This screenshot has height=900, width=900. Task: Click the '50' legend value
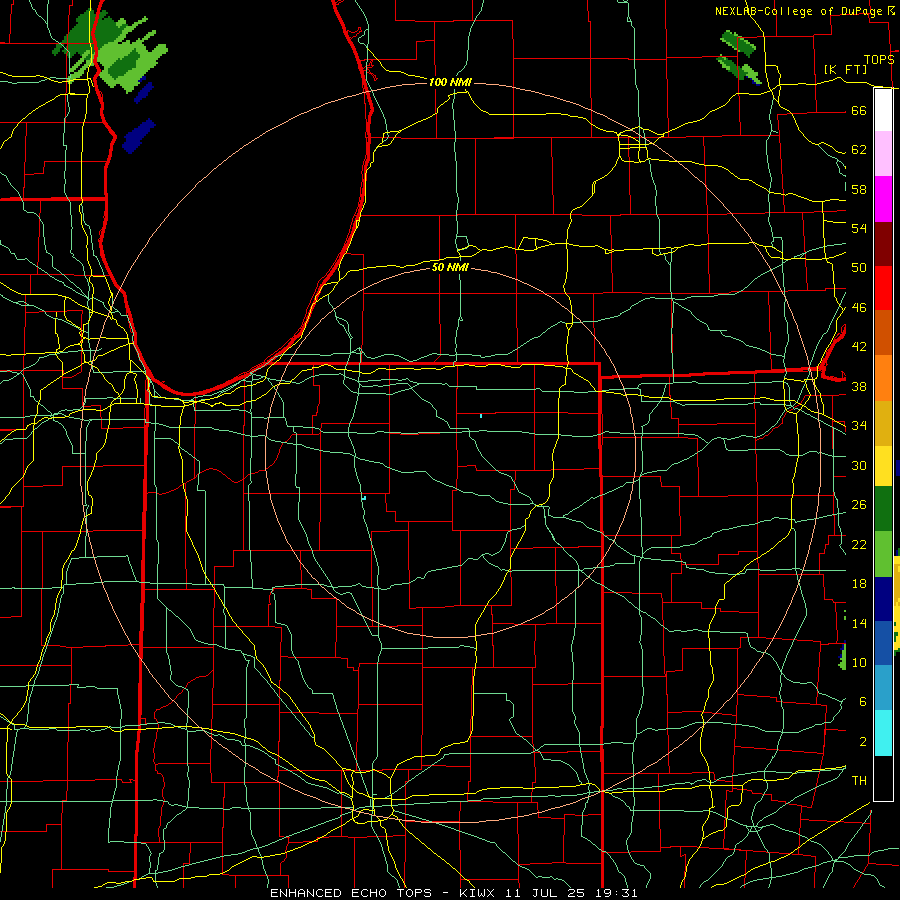tap(859, 267)
